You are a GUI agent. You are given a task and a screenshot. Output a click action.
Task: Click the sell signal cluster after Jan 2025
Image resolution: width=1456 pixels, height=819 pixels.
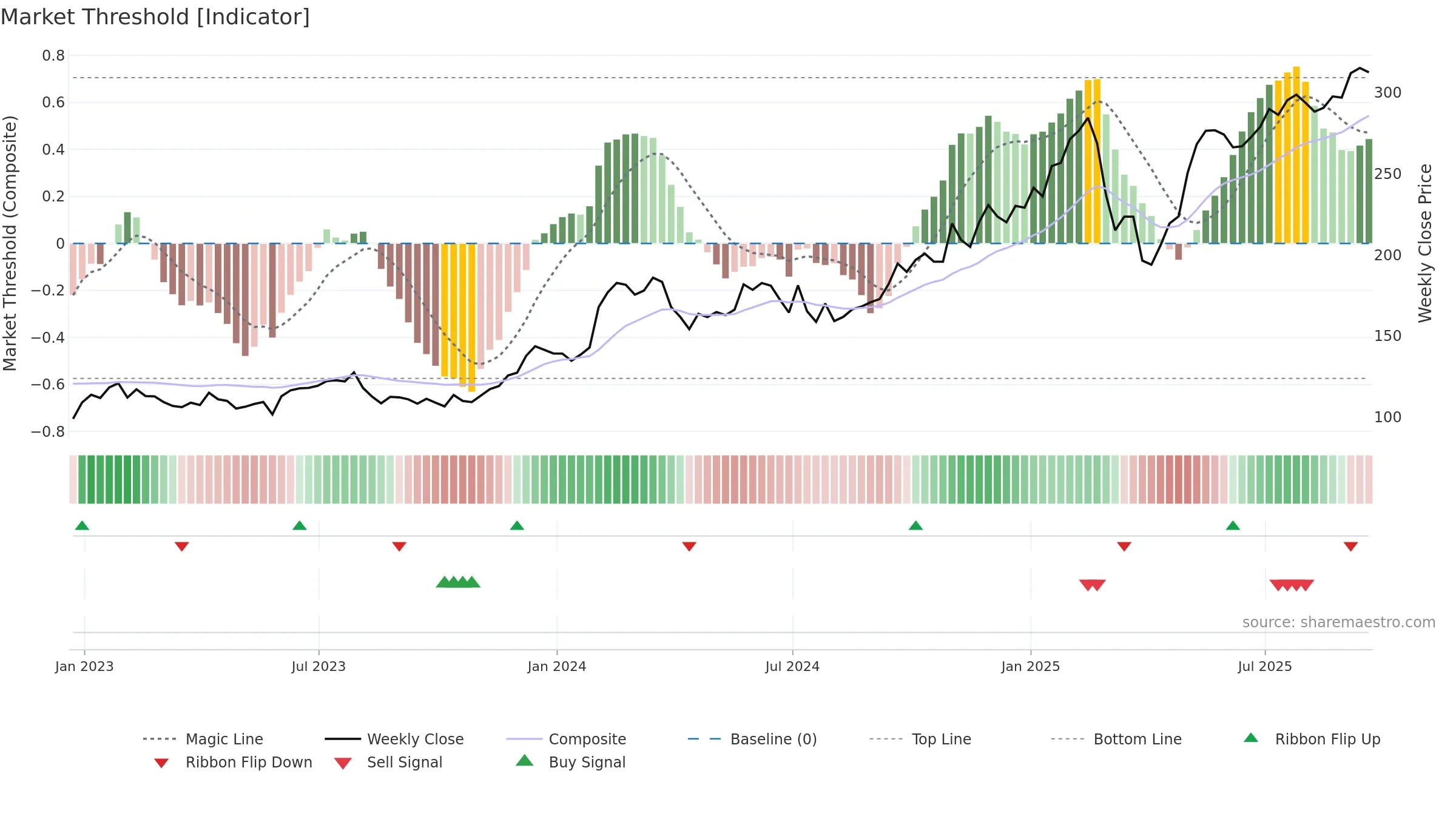pyautogui.click(x=1093, y=585)
